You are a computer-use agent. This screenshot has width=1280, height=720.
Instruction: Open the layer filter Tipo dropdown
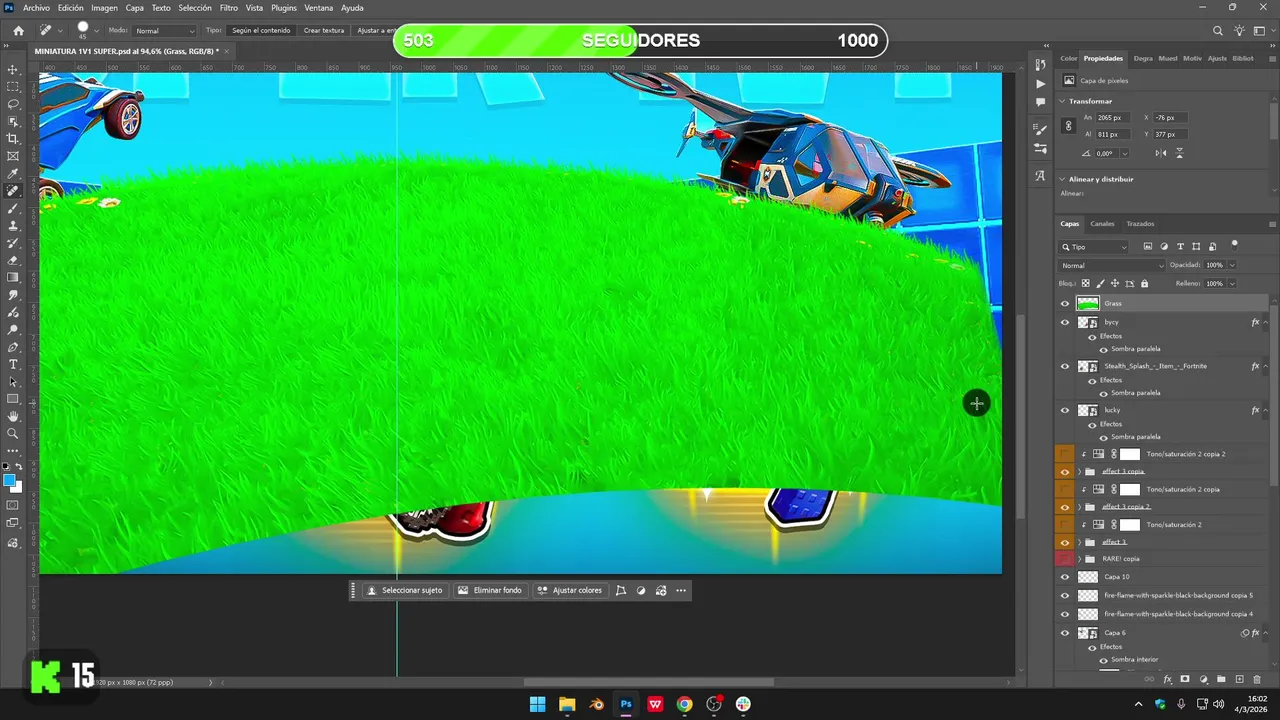pyautogui.click(x=1095, y=247)
